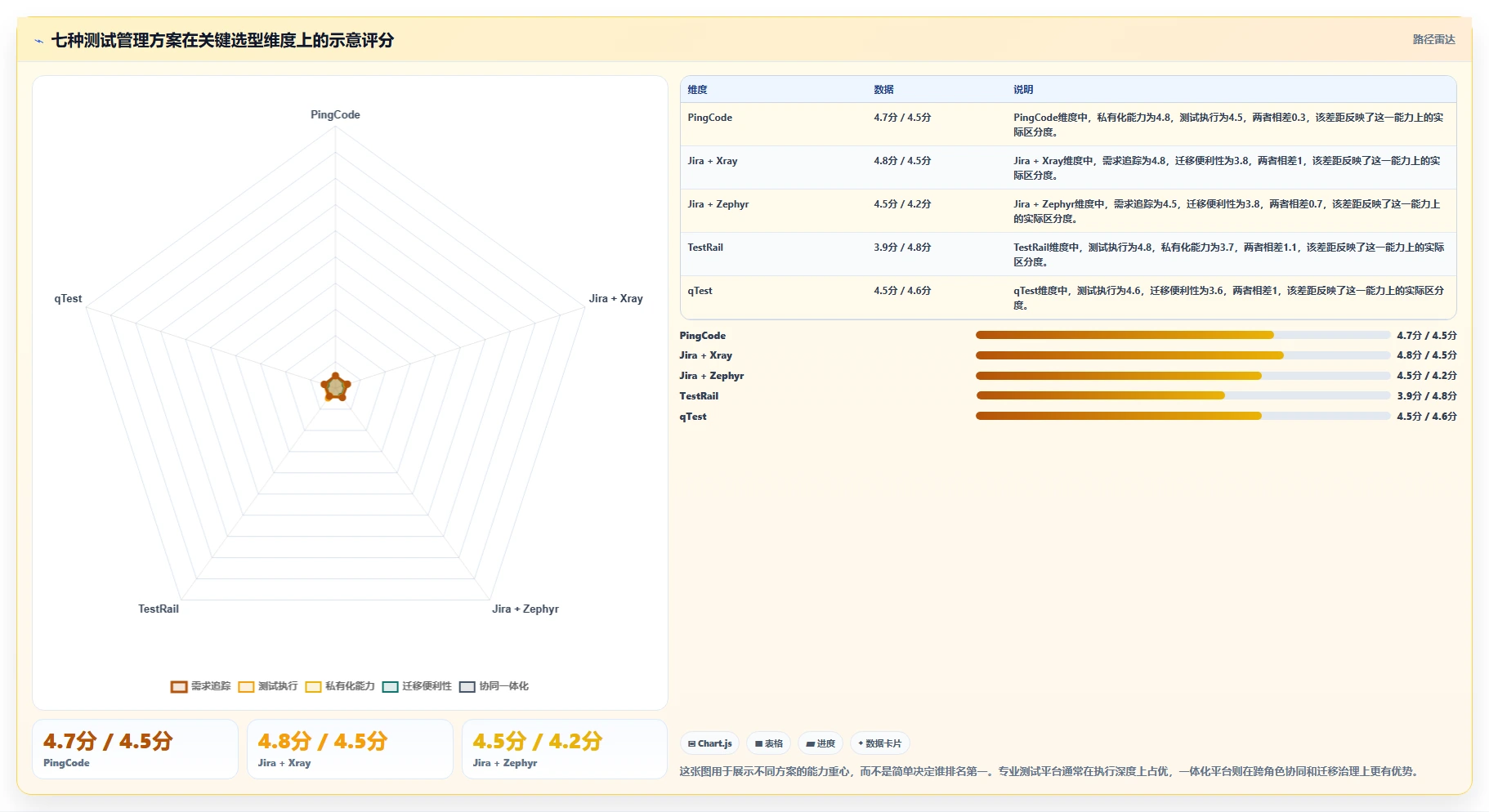Click the Jira + Zephyr radar axis label
Image resolution: width=1489 pixels, height=812 pixels.
(x=525, y=609)
